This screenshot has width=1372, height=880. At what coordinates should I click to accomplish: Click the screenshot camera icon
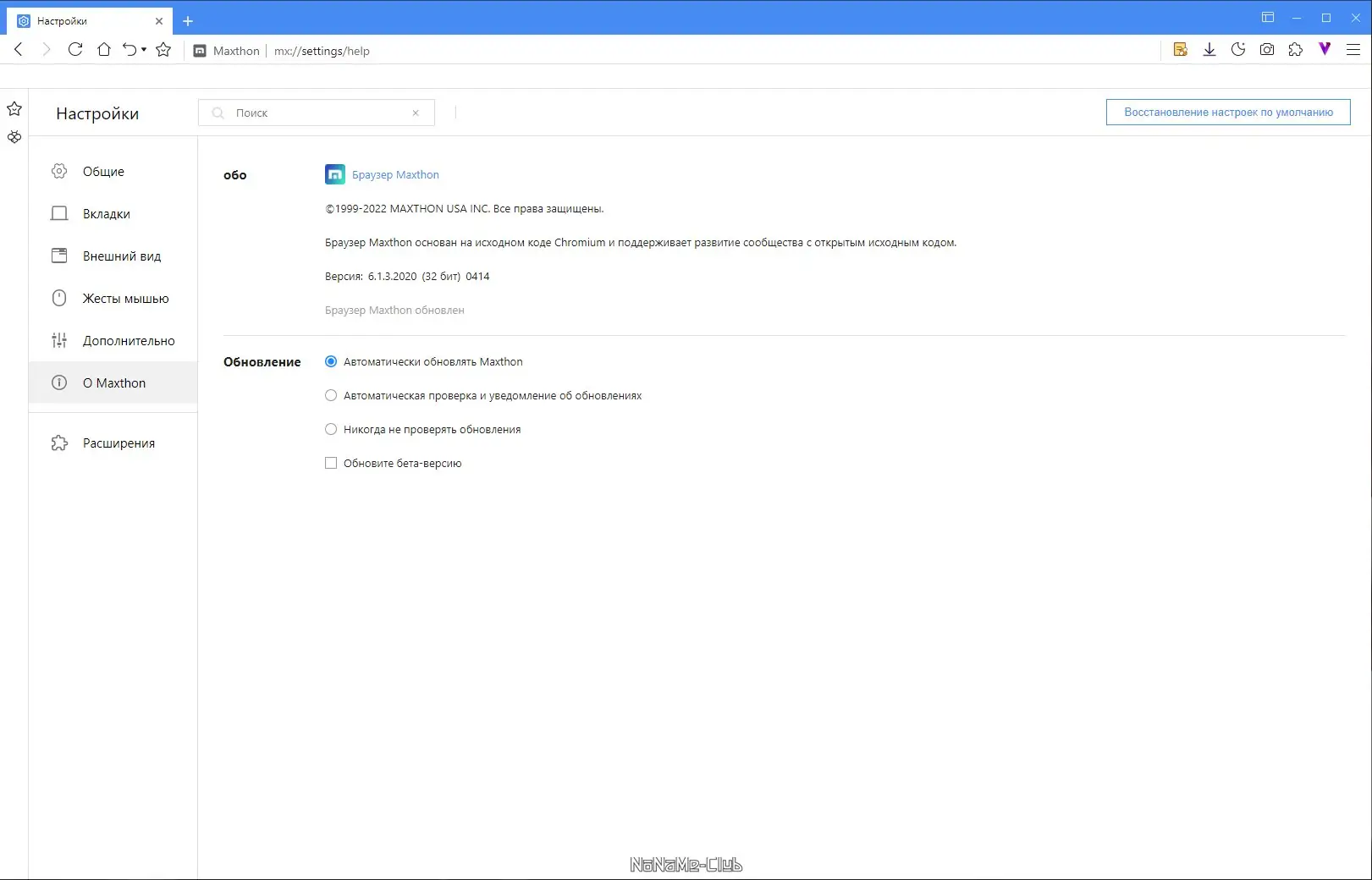(x=1267, y=50)
